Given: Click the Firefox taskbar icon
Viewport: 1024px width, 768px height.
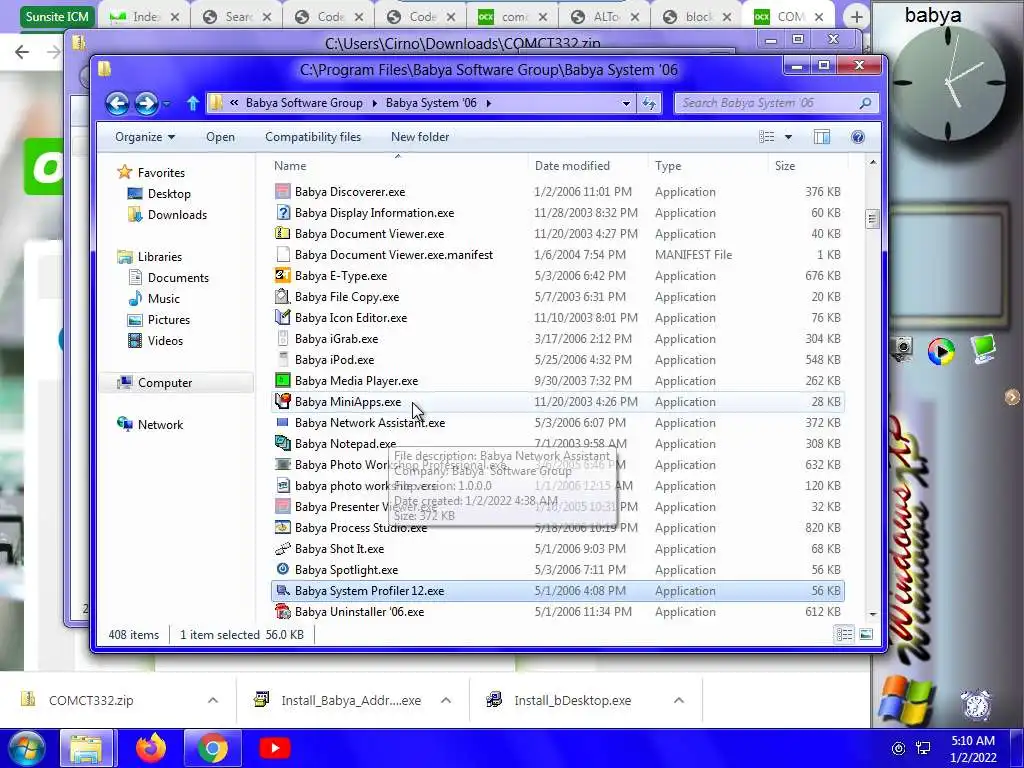Looking at the screenshot, I should click(x=151, y=748).
